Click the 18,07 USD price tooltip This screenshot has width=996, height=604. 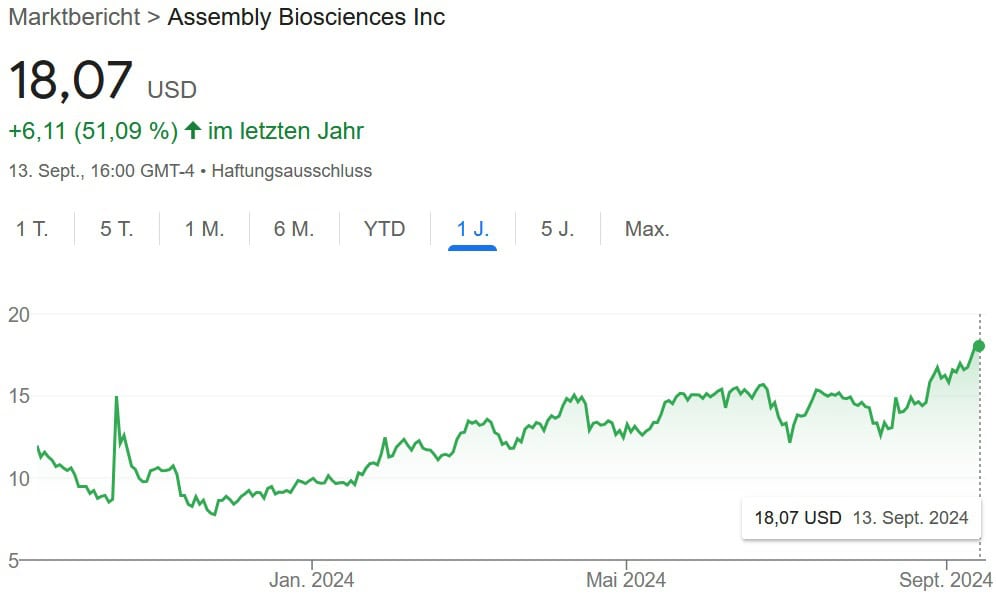[860, 518]
